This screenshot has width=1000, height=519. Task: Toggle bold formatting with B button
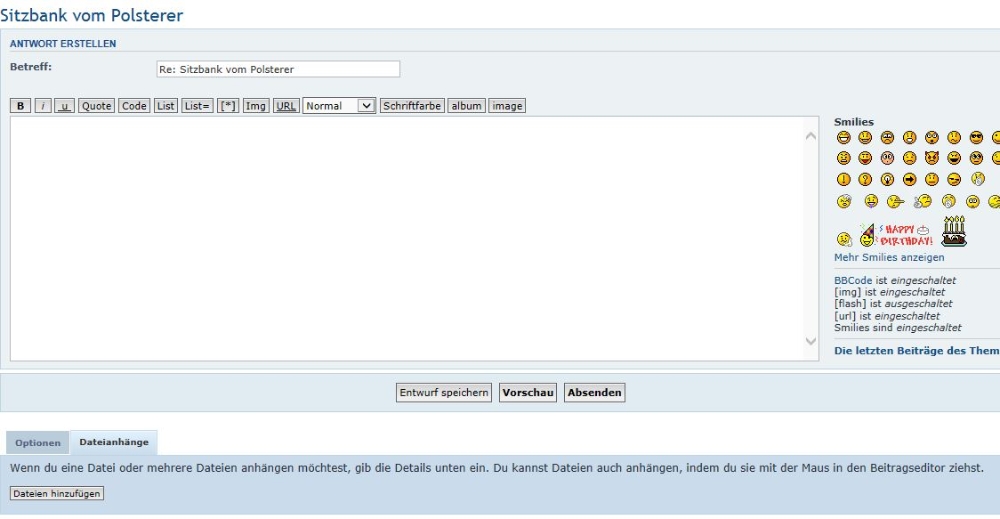tap(21, 106)
